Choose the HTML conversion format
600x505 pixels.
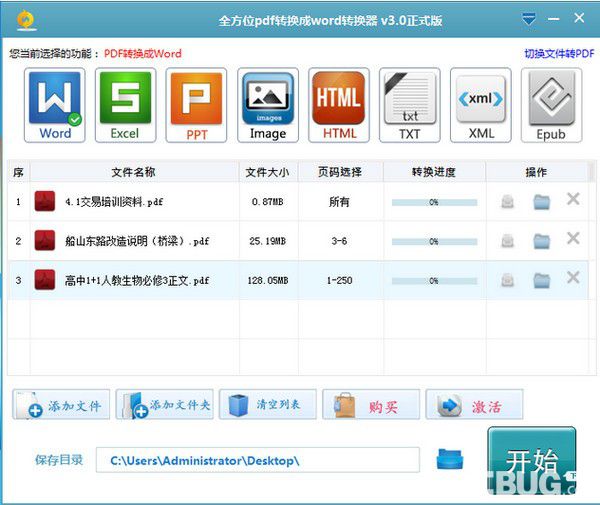pos(339,105)
